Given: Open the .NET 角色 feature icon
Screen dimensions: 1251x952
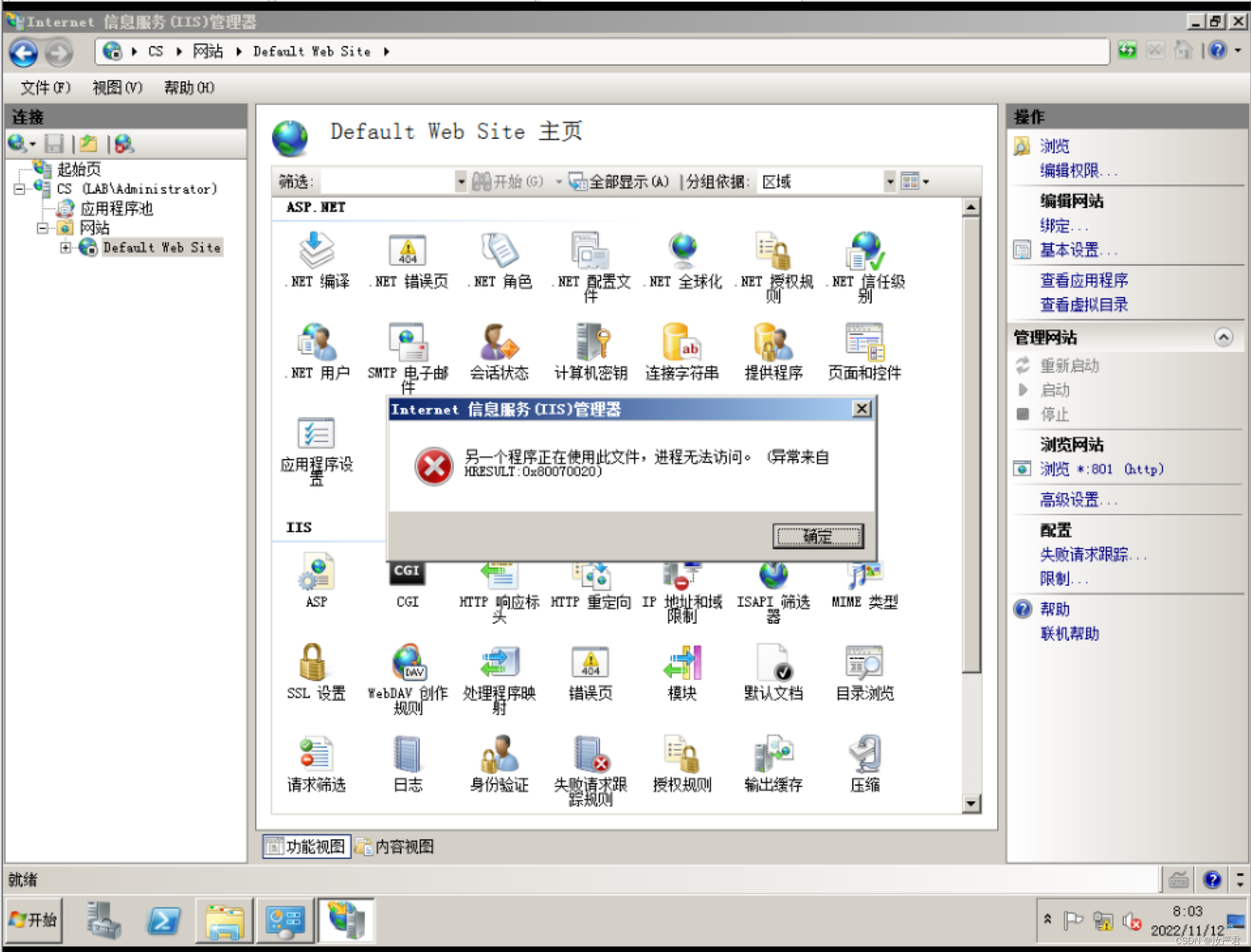Looking at the screenshot, I should (x=500, y=251).
